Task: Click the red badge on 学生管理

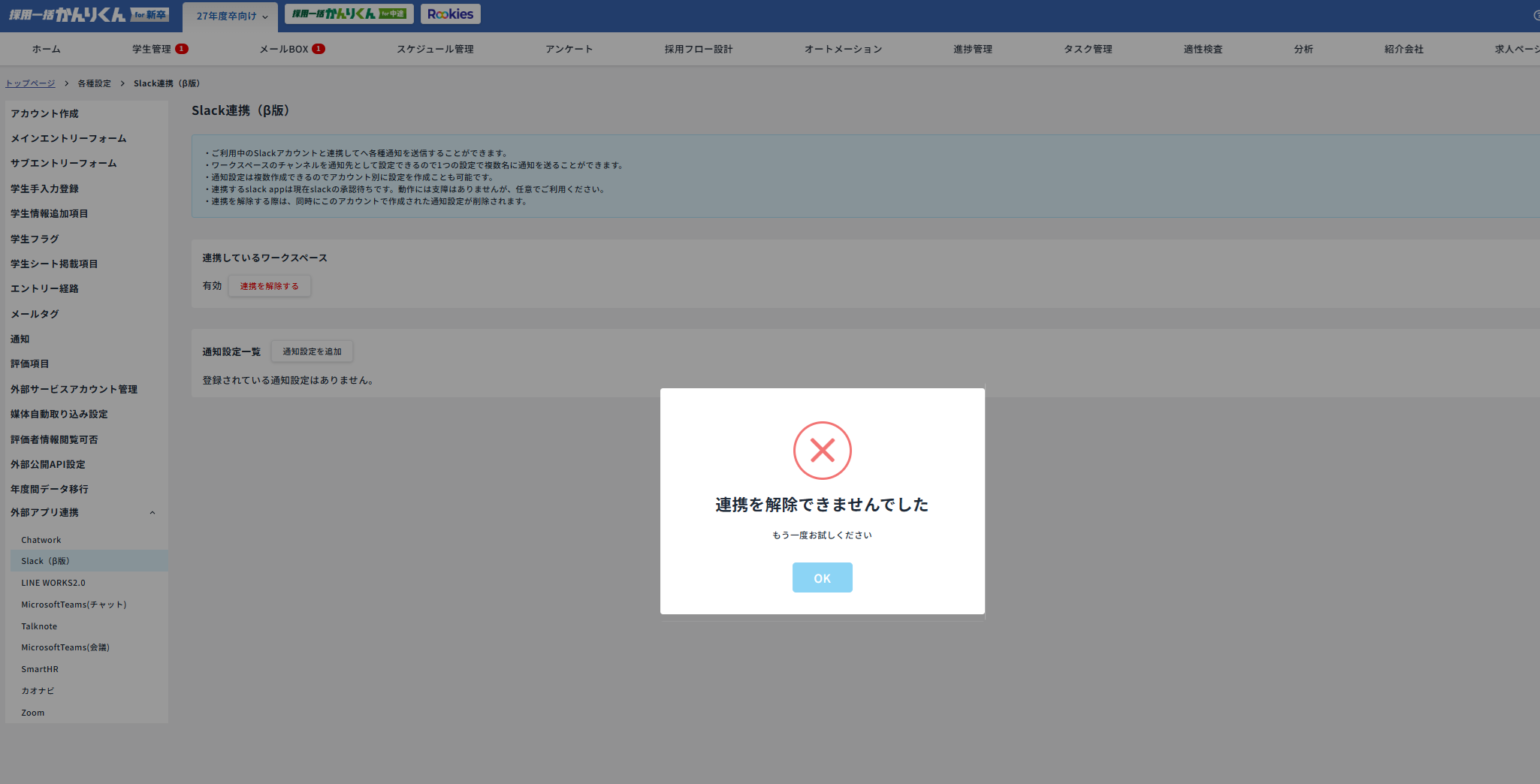Action: pos(182,48)
